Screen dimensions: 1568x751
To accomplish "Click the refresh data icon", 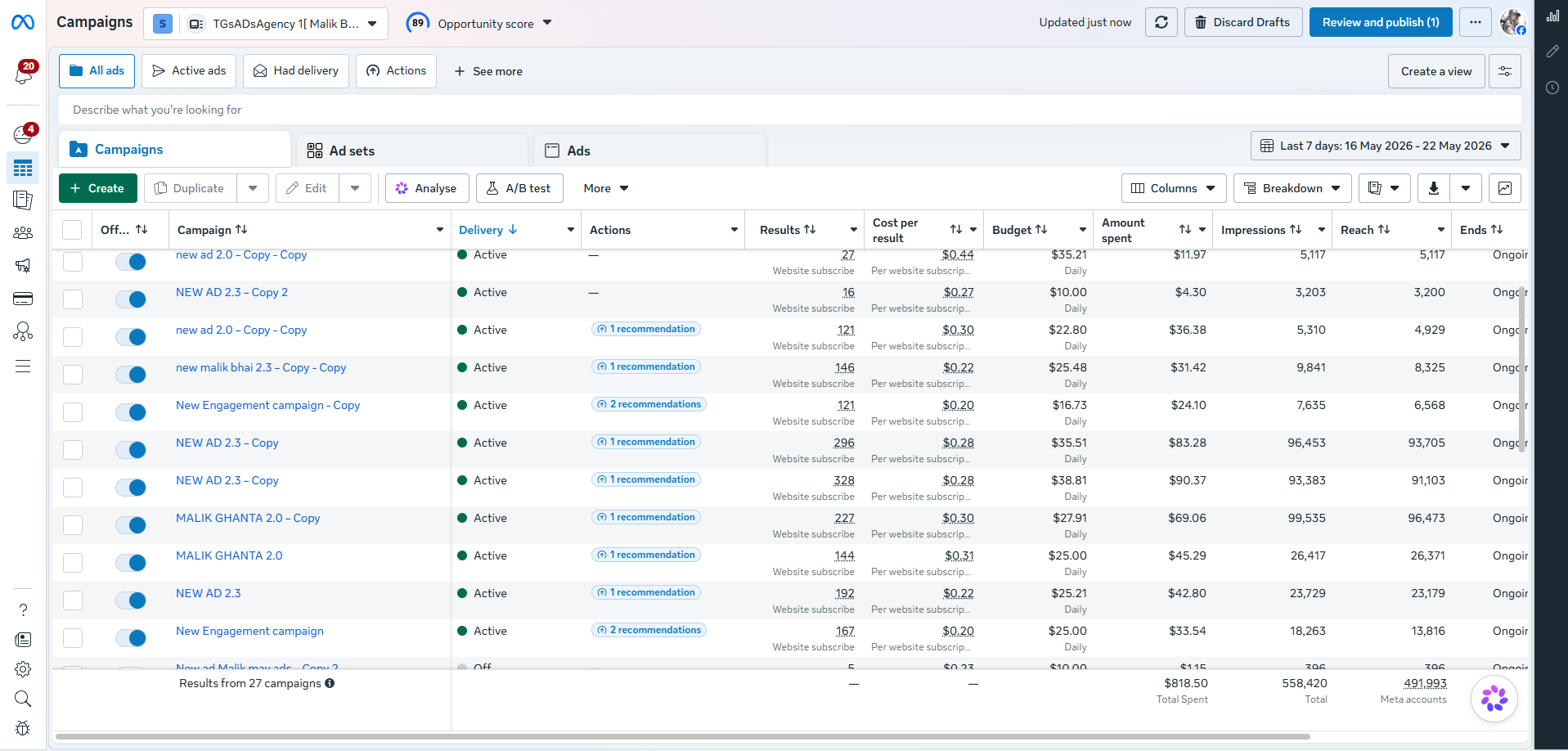I will click(1161, 22).
